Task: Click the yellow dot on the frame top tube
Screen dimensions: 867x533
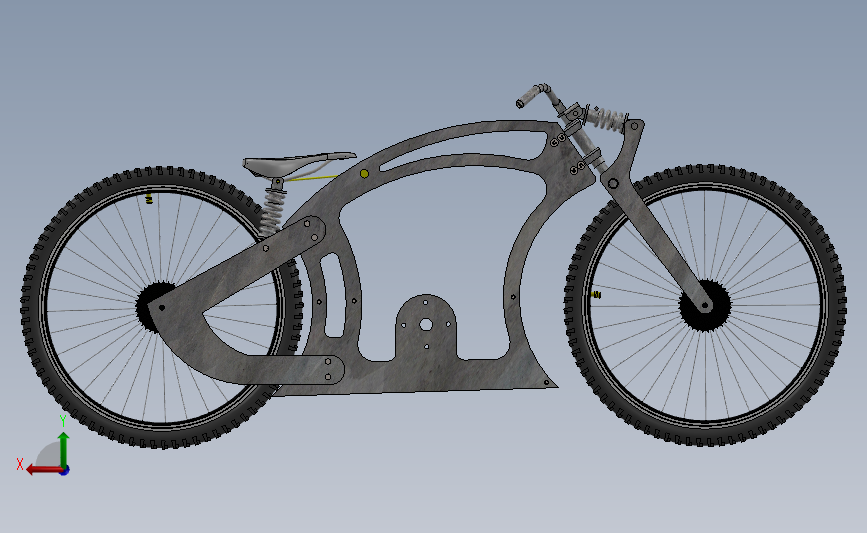Action: (364, 174)
